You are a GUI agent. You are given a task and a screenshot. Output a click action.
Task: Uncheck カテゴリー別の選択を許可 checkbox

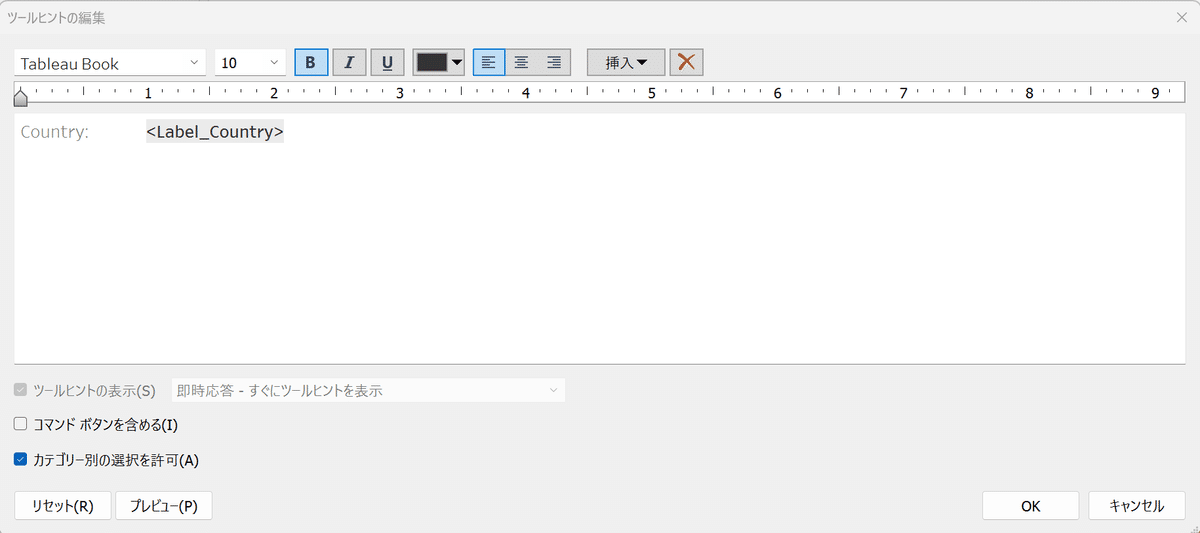pyautogui.click(x=21, y=460)
